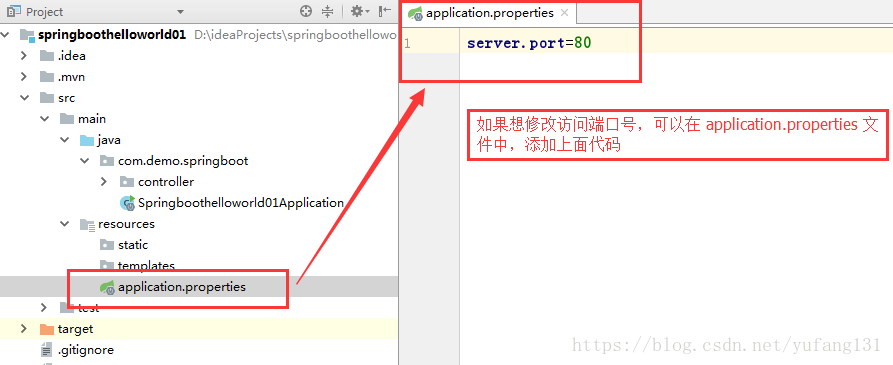The image size is (893, 365).
Task: Collapse the resources folder arrow
Action: click(65, 224)
